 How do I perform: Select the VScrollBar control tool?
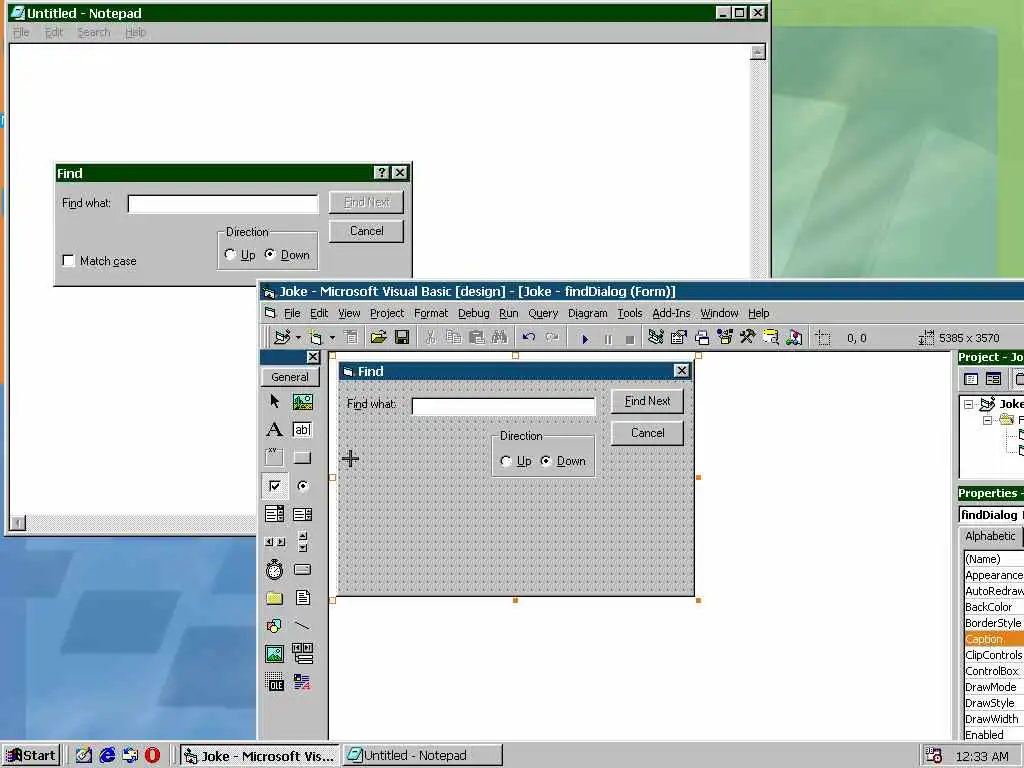pos(302,541)
